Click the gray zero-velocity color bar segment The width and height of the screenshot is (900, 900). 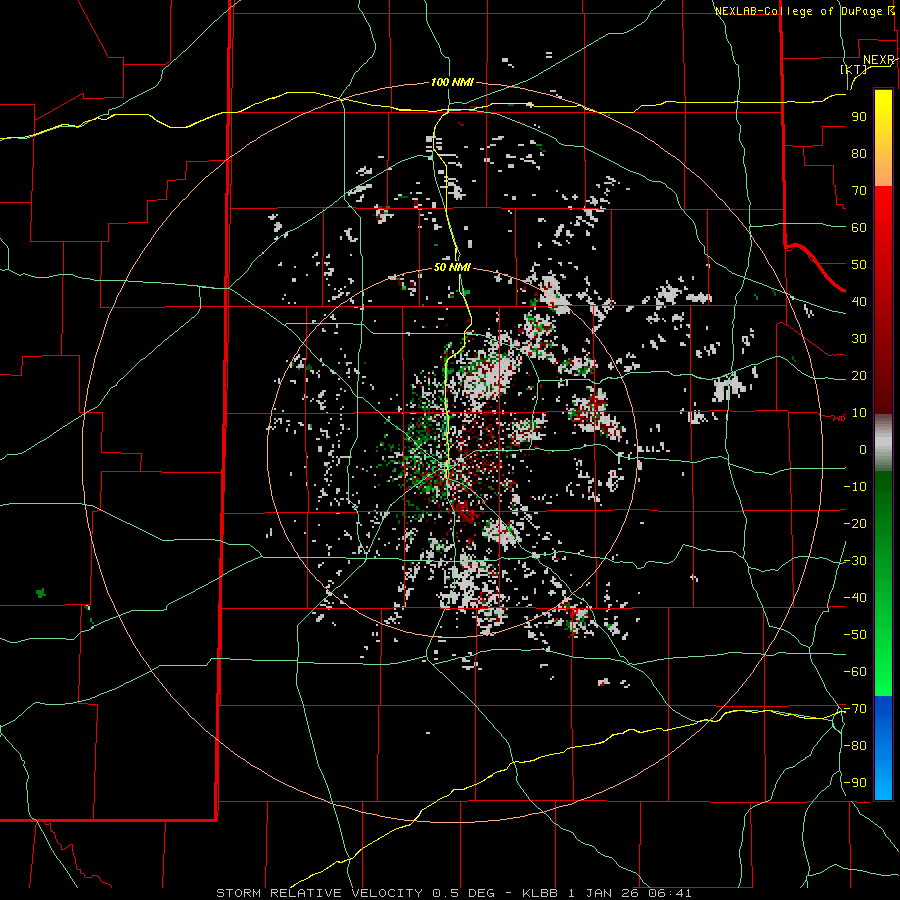pos(883,443)
